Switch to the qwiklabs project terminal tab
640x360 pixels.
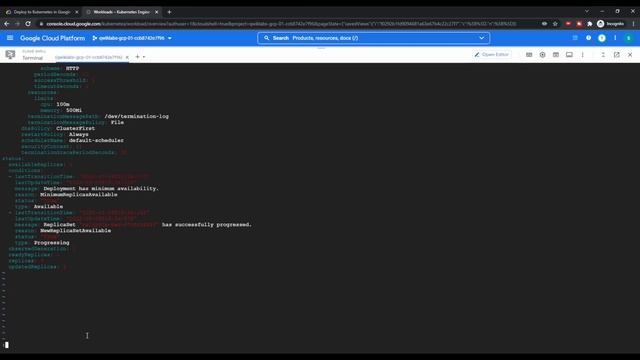click(89, 57)
